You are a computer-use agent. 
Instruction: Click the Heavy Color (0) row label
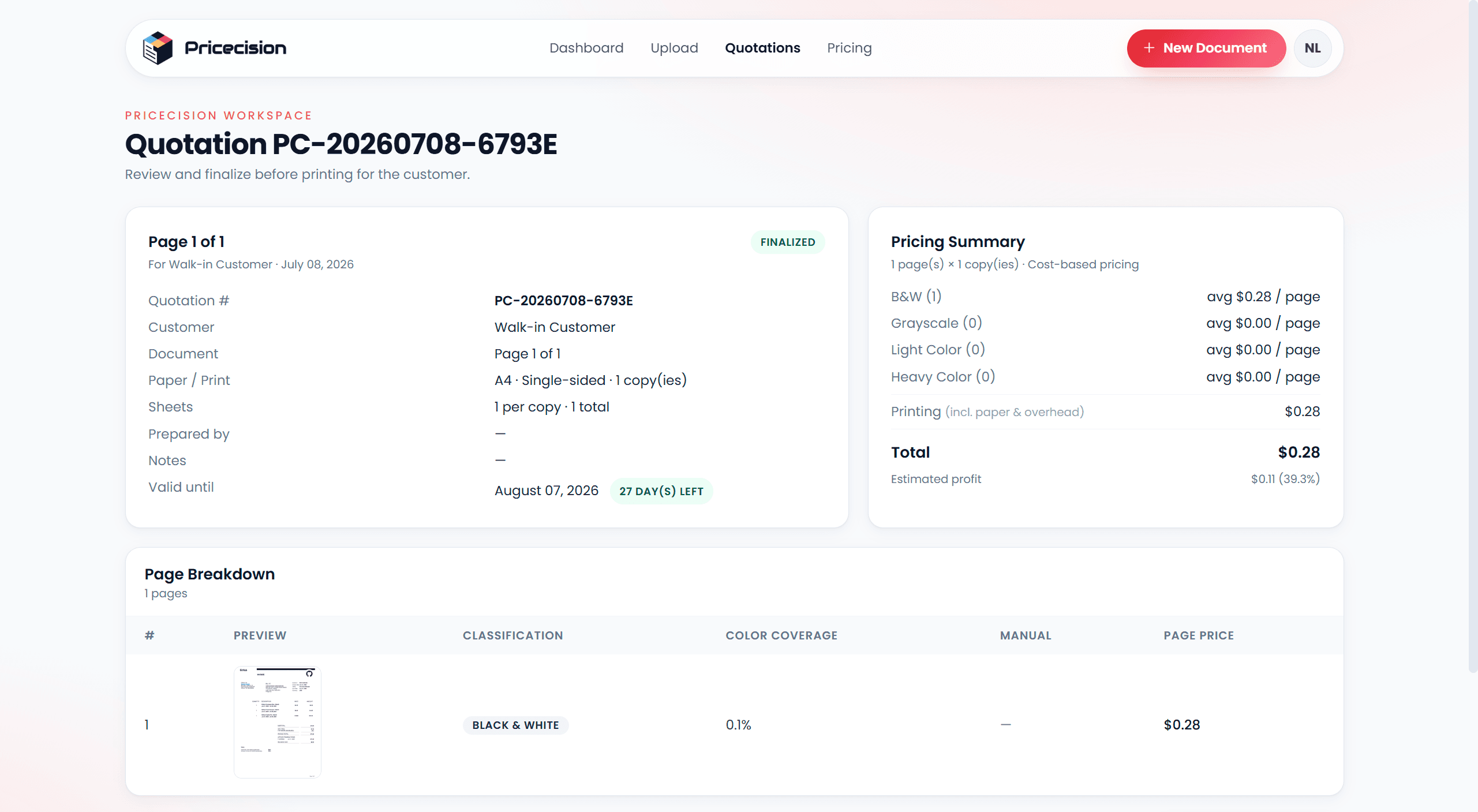943,377
